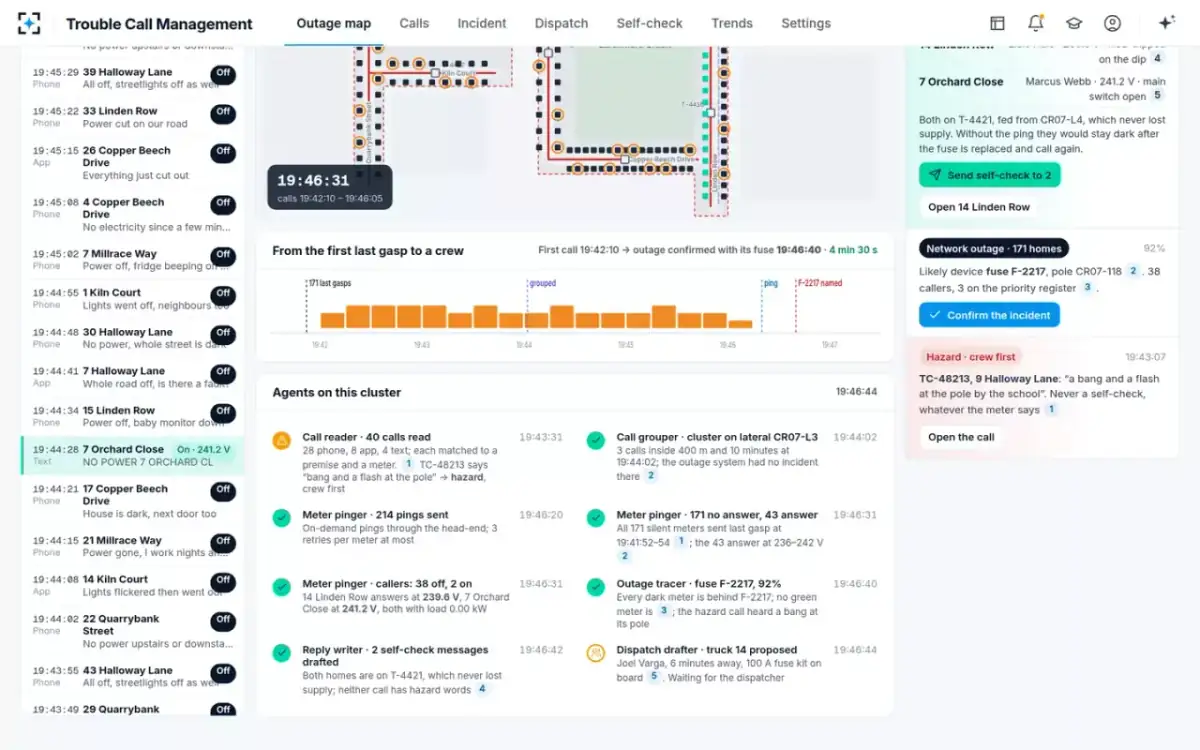Click the Reply writer check icon
This screenshot has height=750, width=1200.
pyautogui.click(x=282, y=653)
